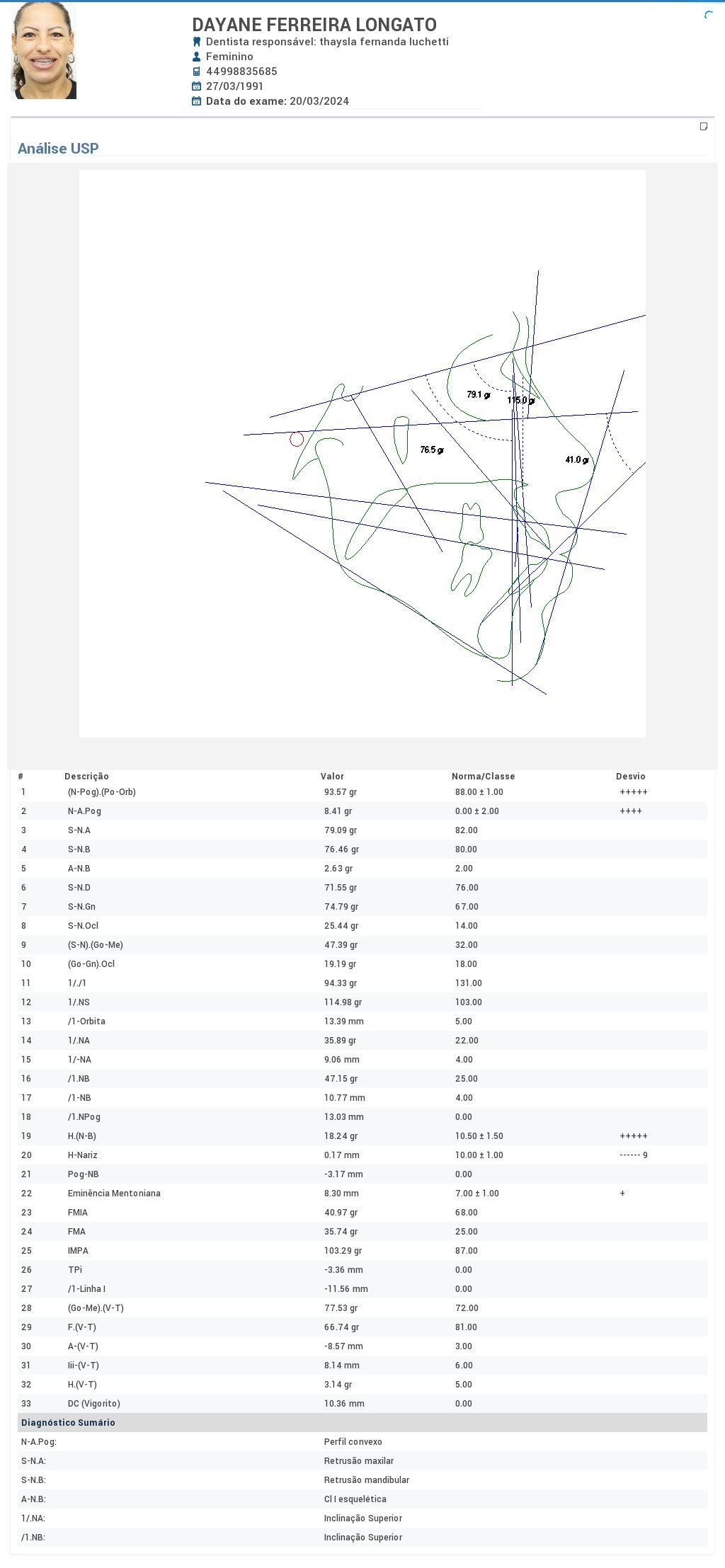The width and height of the screenshot is (725, 1568).
Task: Click the Valor column header
Action: point(332,777)
